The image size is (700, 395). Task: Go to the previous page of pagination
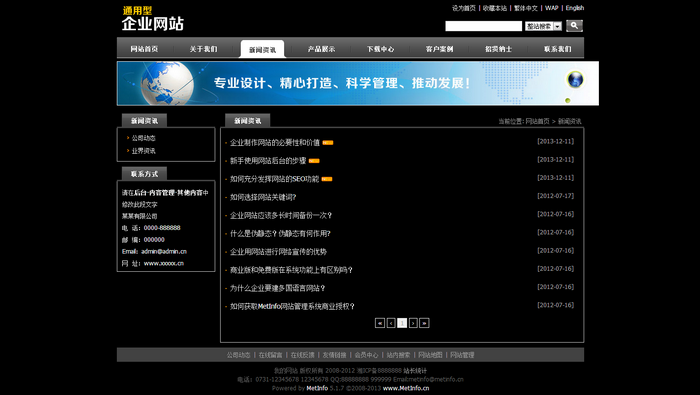point(391,323)
